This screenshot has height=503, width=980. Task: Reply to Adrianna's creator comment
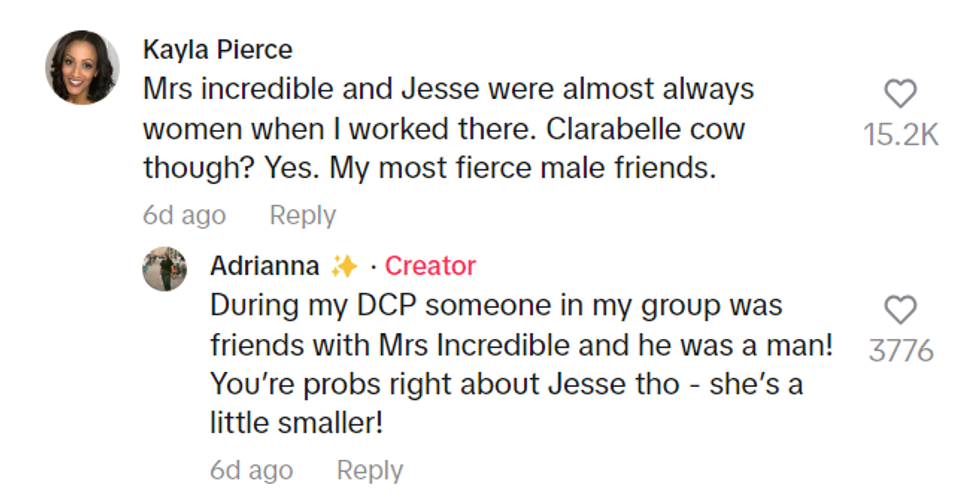(369, 470)
